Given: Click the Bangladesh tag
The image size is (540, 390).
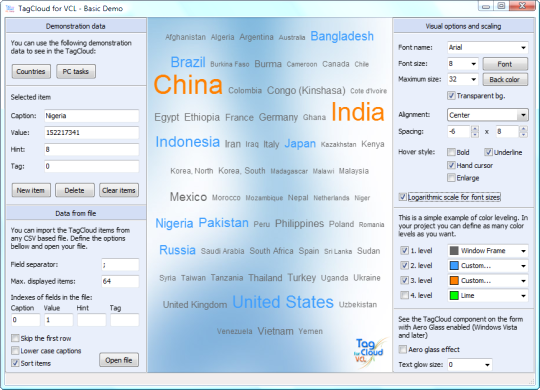Looking at the screenshot, I should pyautogui.click(x=342, y=36).
